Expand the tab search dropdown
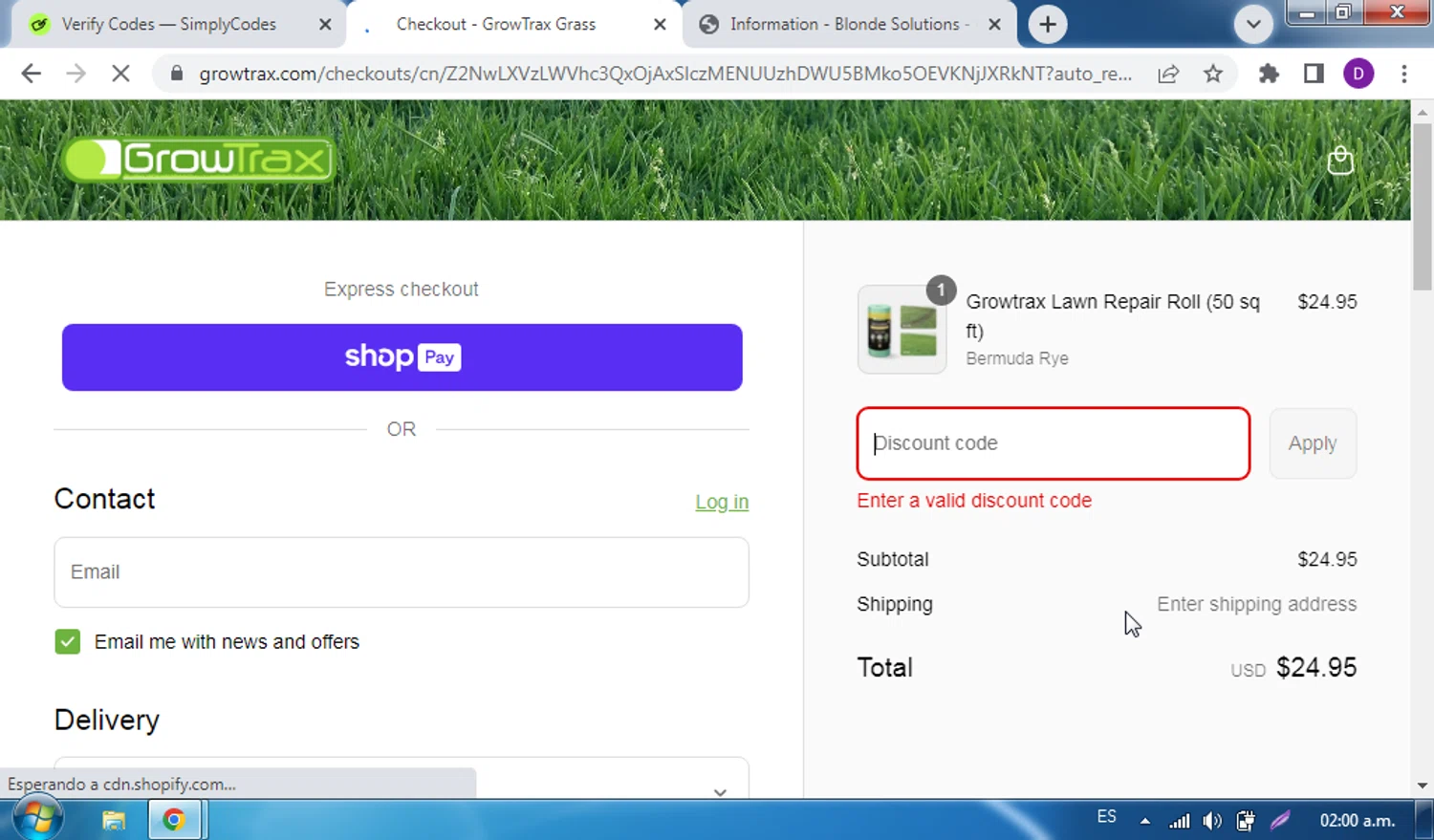This screenshot has height=840, width=1434. (x=1253, y=24)
